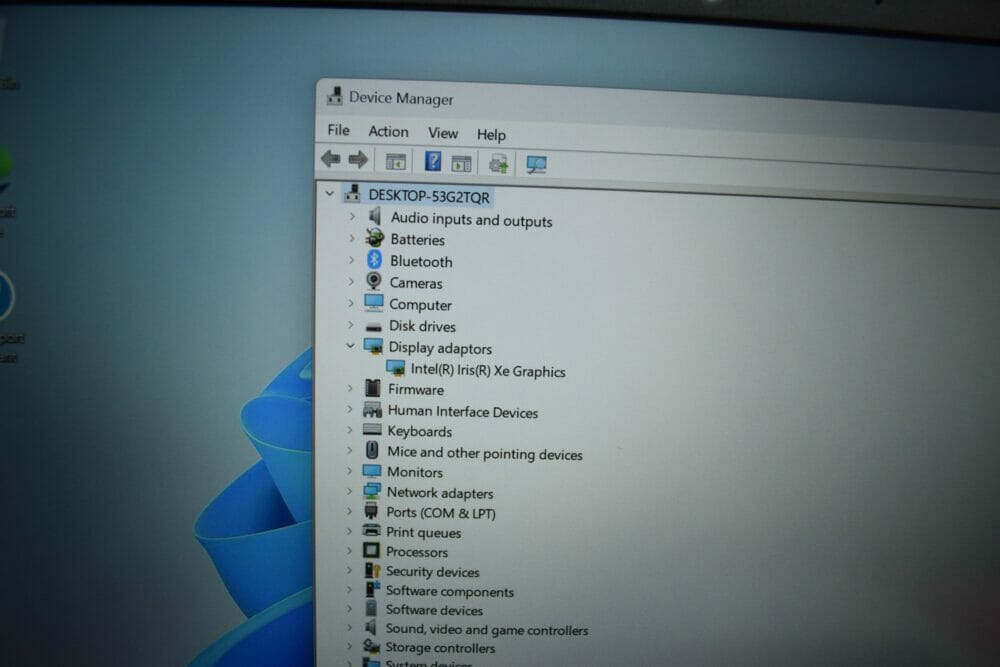The image size is (1000, 667).
Task: Click the Mice and pointing devices icon
Action: pos(372,450)
